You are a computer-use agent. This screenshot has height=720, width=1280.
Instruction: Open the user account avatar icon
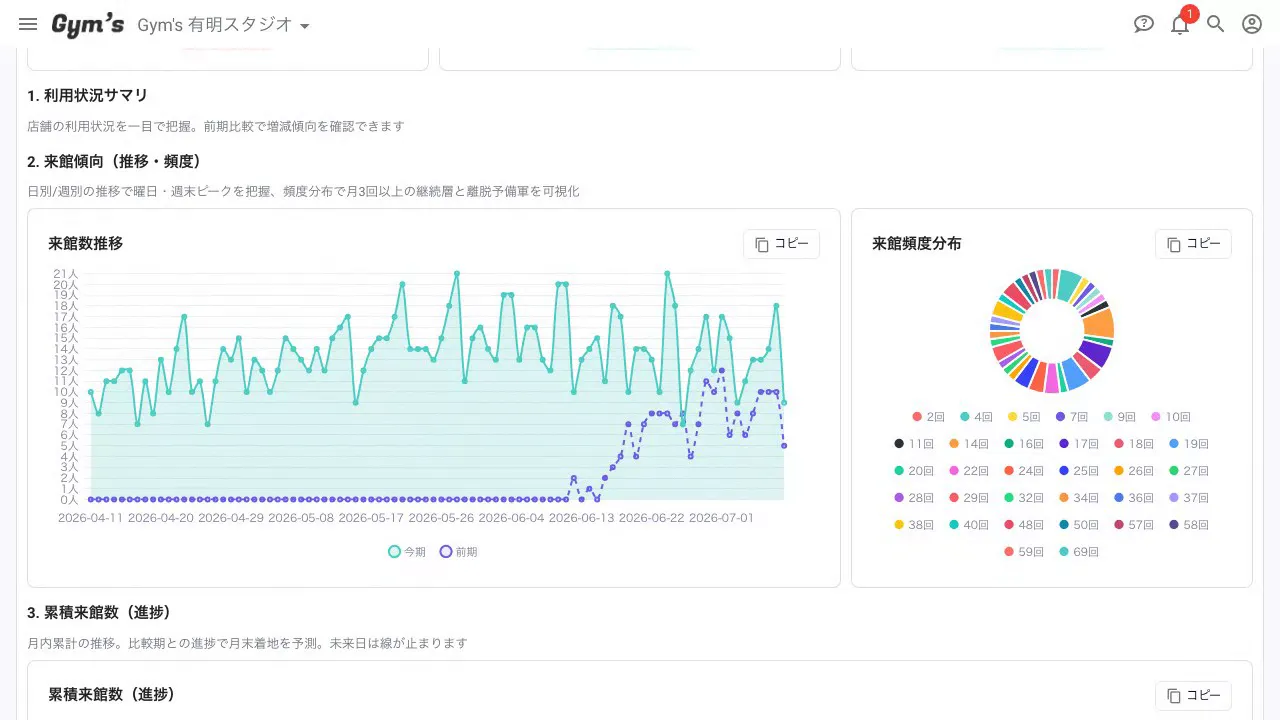click(x=1252, y=24)
